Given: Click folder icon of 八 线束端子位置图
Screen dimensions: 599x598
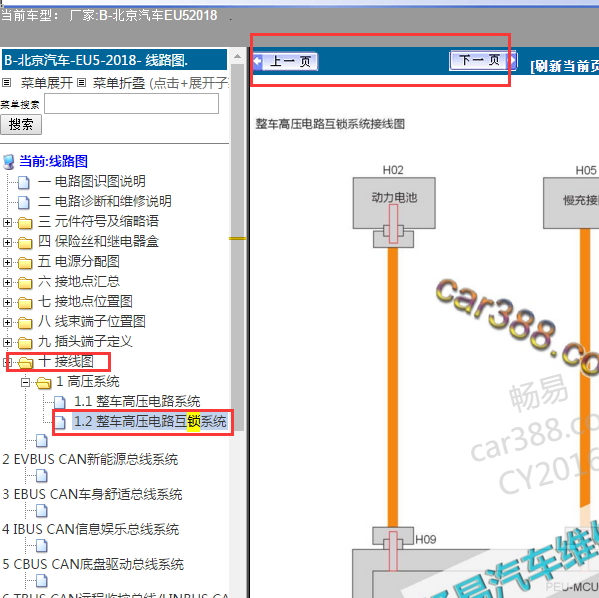Looking at the screenshot, I should click(25, 323).
